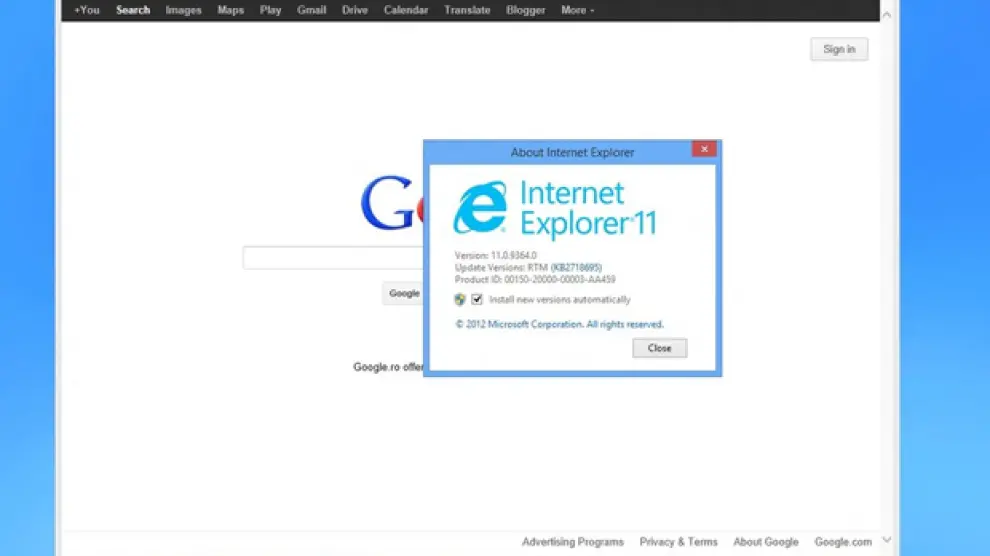990x556 pixels.
Task: Expand the More dropdown in Google bar
Action: 577,10
